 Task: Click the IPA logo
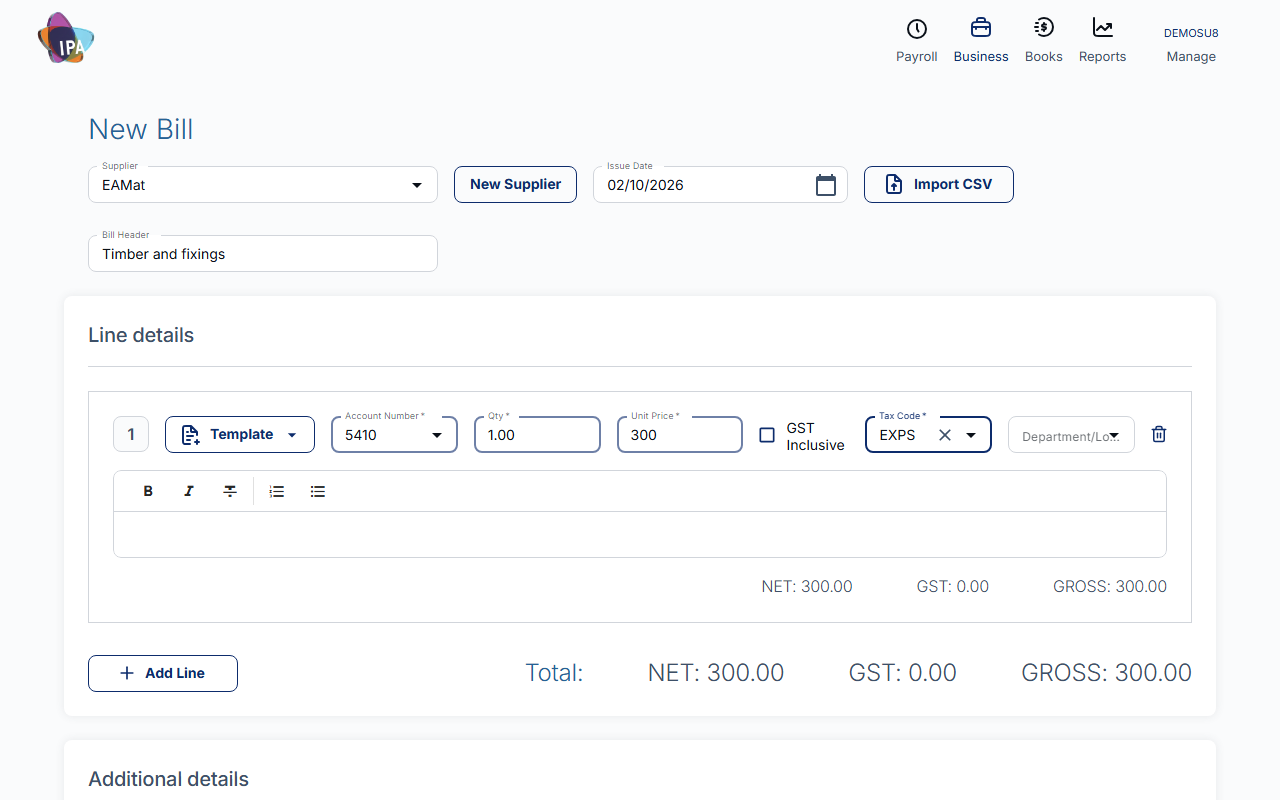(x=66, y=39)
